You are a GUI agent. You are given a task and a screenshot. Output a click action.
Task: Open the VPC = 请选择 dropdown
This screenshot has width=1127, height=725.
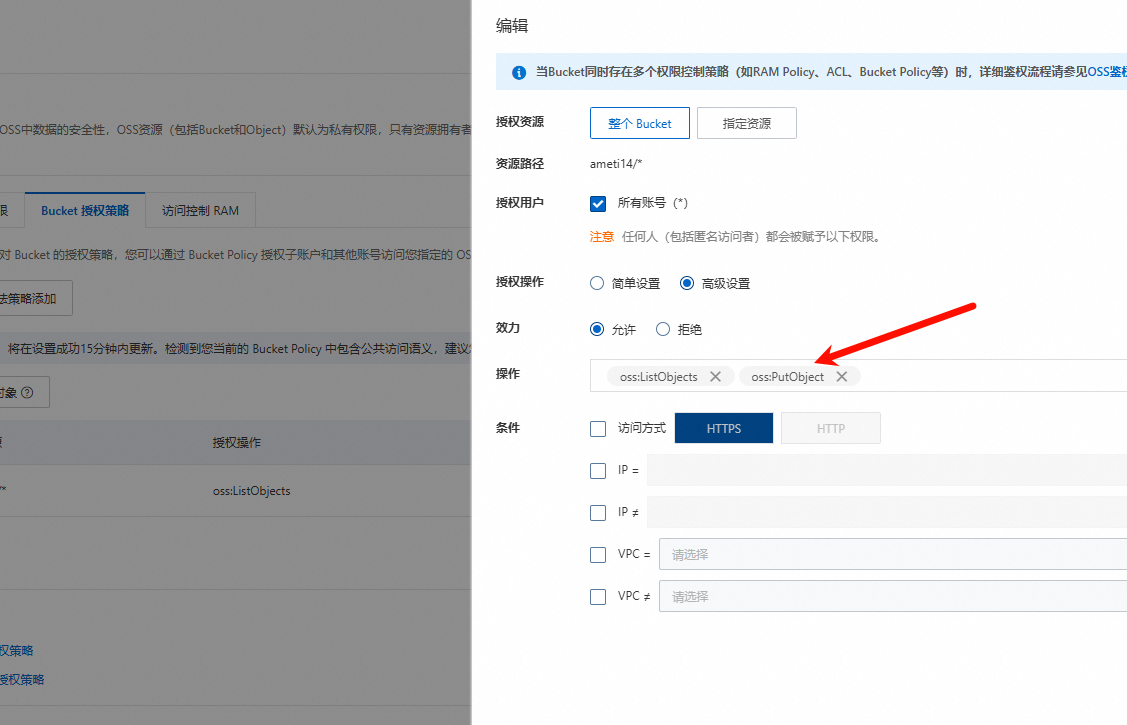coord(892,554)
